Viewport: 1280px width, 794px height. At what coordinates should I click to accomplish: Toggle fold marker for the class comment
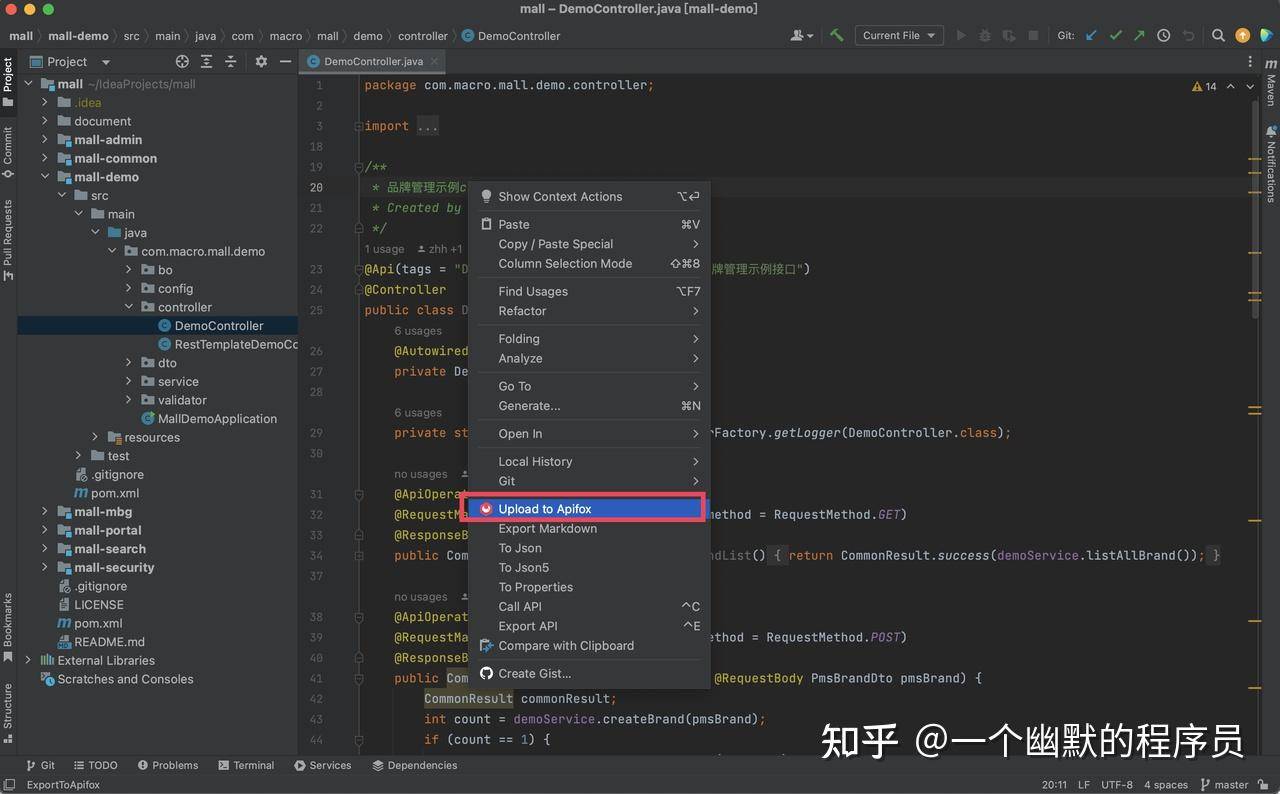[x=357, y=167]
